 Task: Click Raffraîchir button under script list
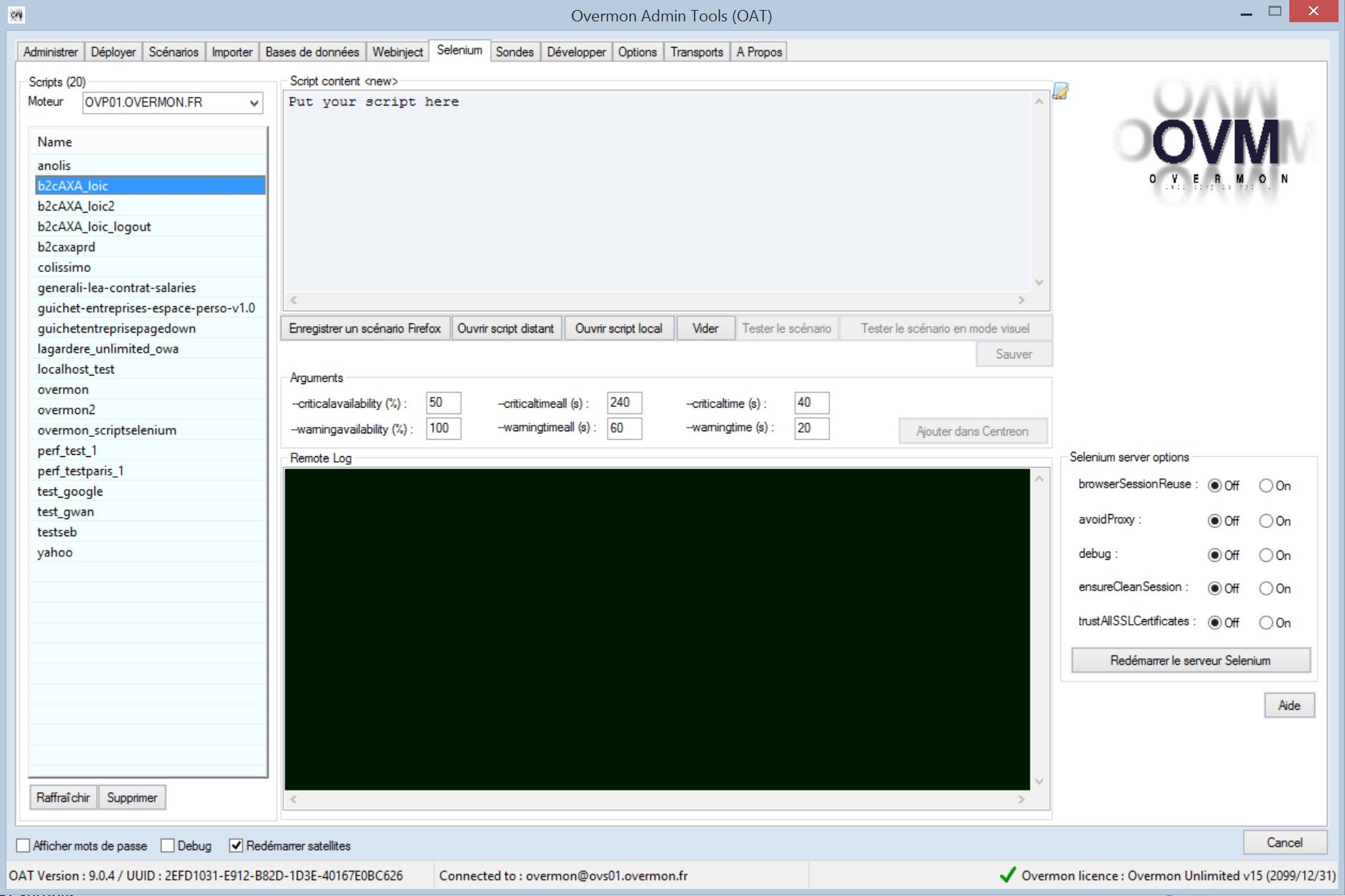63,797
